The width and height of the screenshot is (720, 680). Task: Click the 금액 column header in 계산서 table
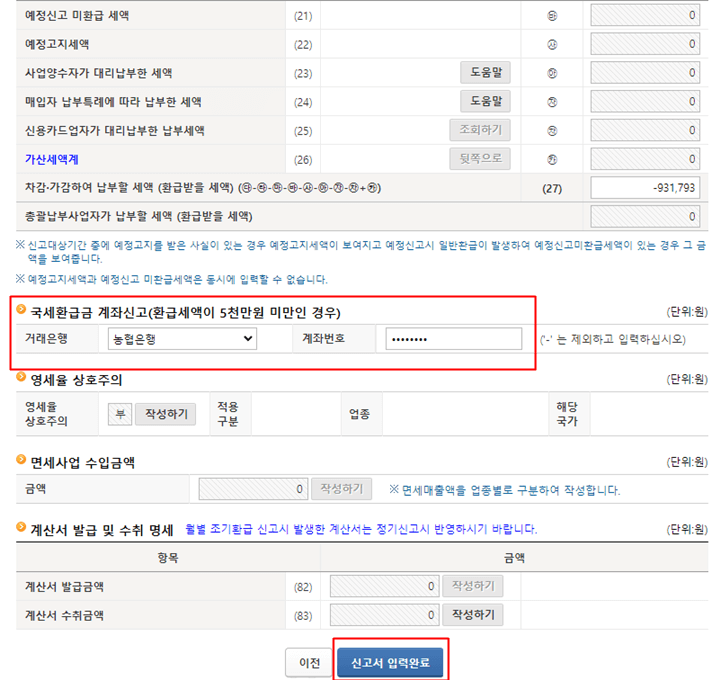(x=514, y=557)
